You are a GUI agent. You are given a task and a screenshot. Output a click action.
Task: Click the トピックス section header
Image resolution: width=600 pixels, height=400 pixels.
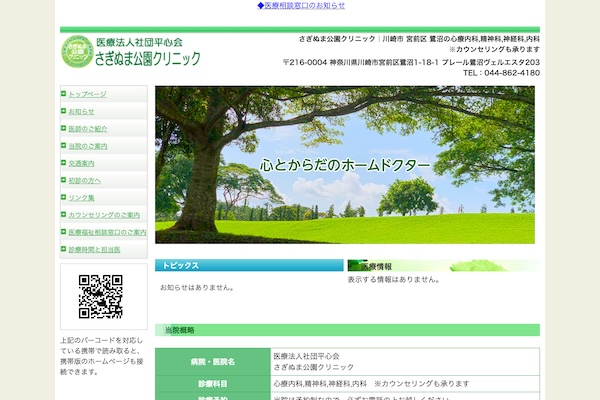coord(249,265)
